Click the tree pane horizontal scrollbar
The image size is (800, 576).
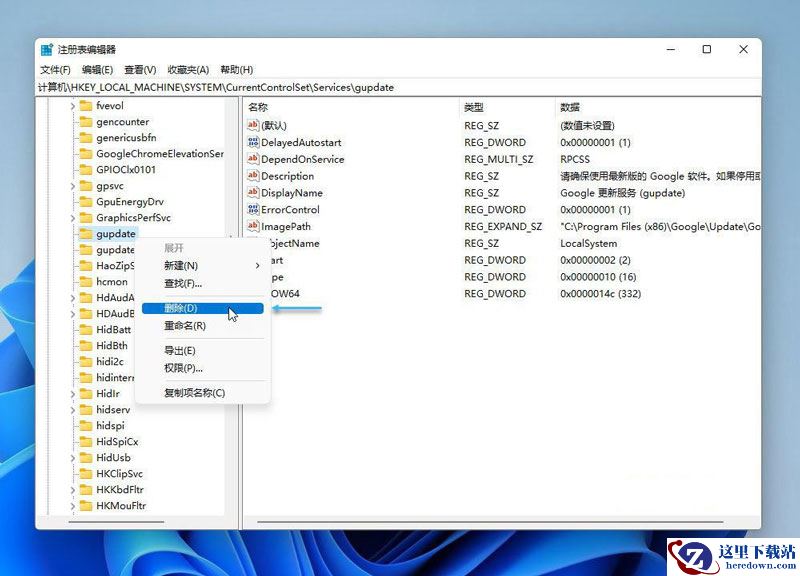pyautogui.click(x=116, y=522)
